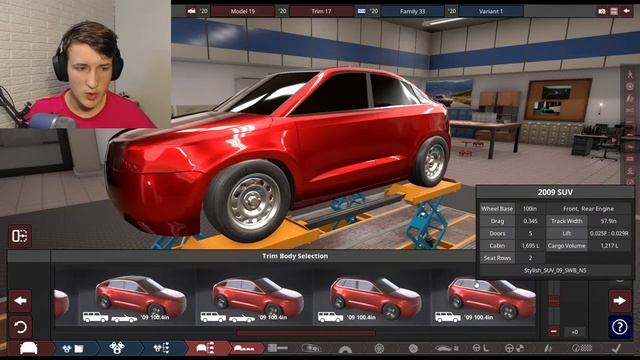Click the Seat Rows label
The image size is (640, 360).
tap(497, 258)
